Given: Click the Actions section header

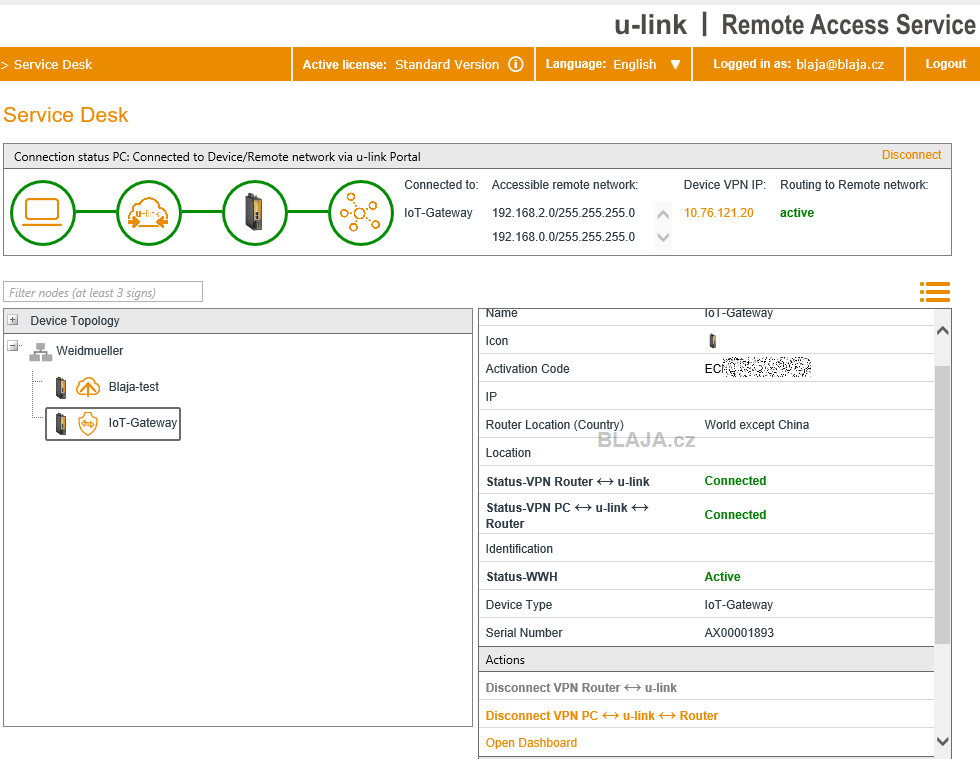Looking at the screenshot, I should click(706, 660).
